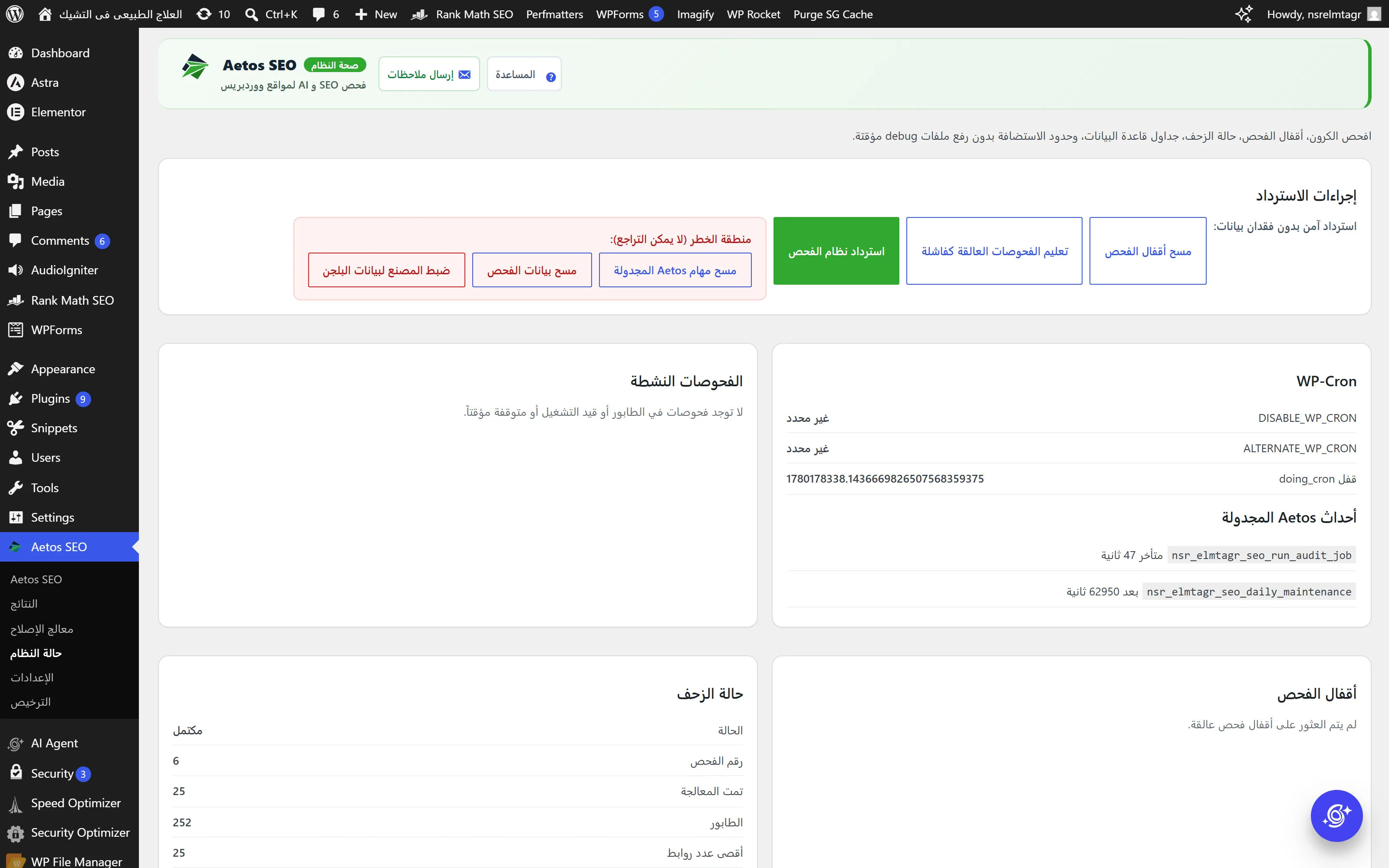Click Purge SG Cache in admin bar
The width and height of the screenshot is (1389, 868).
833,14
